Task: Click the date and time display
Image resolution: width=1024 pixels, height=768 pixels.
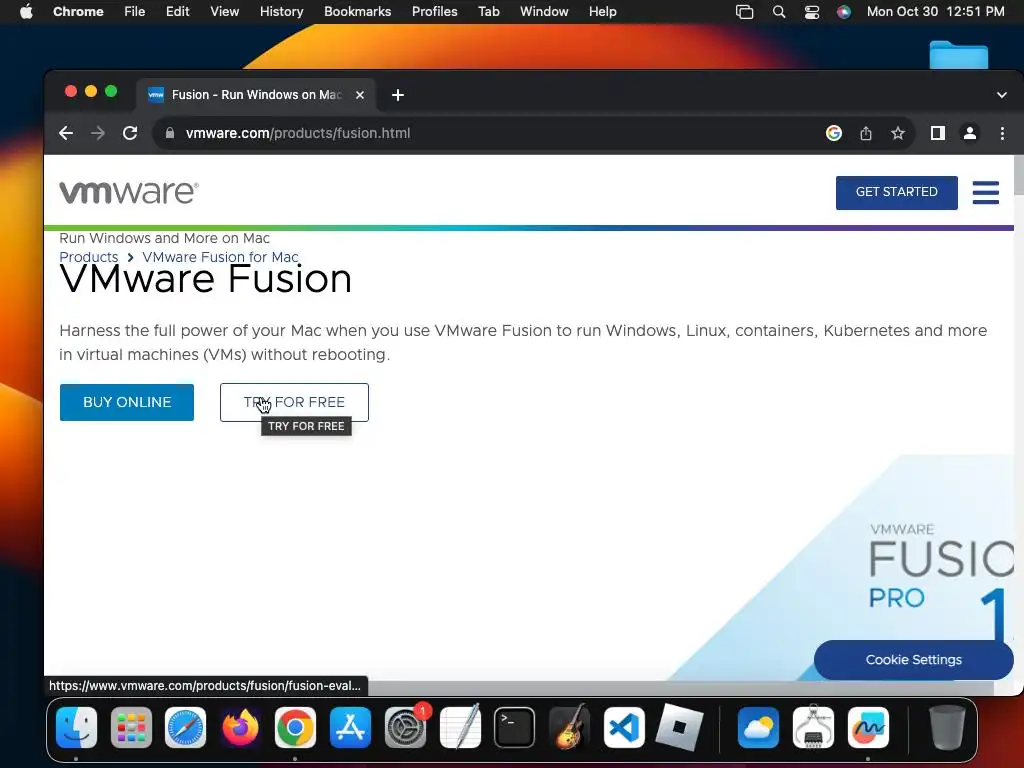Action: tap(935, 12)
